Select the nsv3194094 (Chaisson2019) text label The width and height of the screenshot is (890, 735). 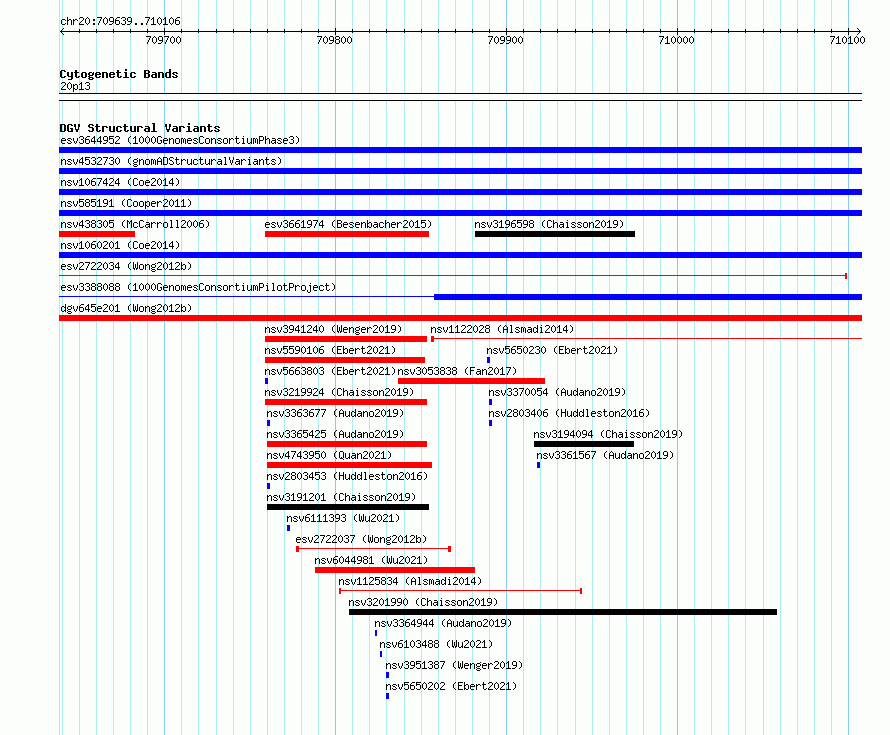point(608,434)
